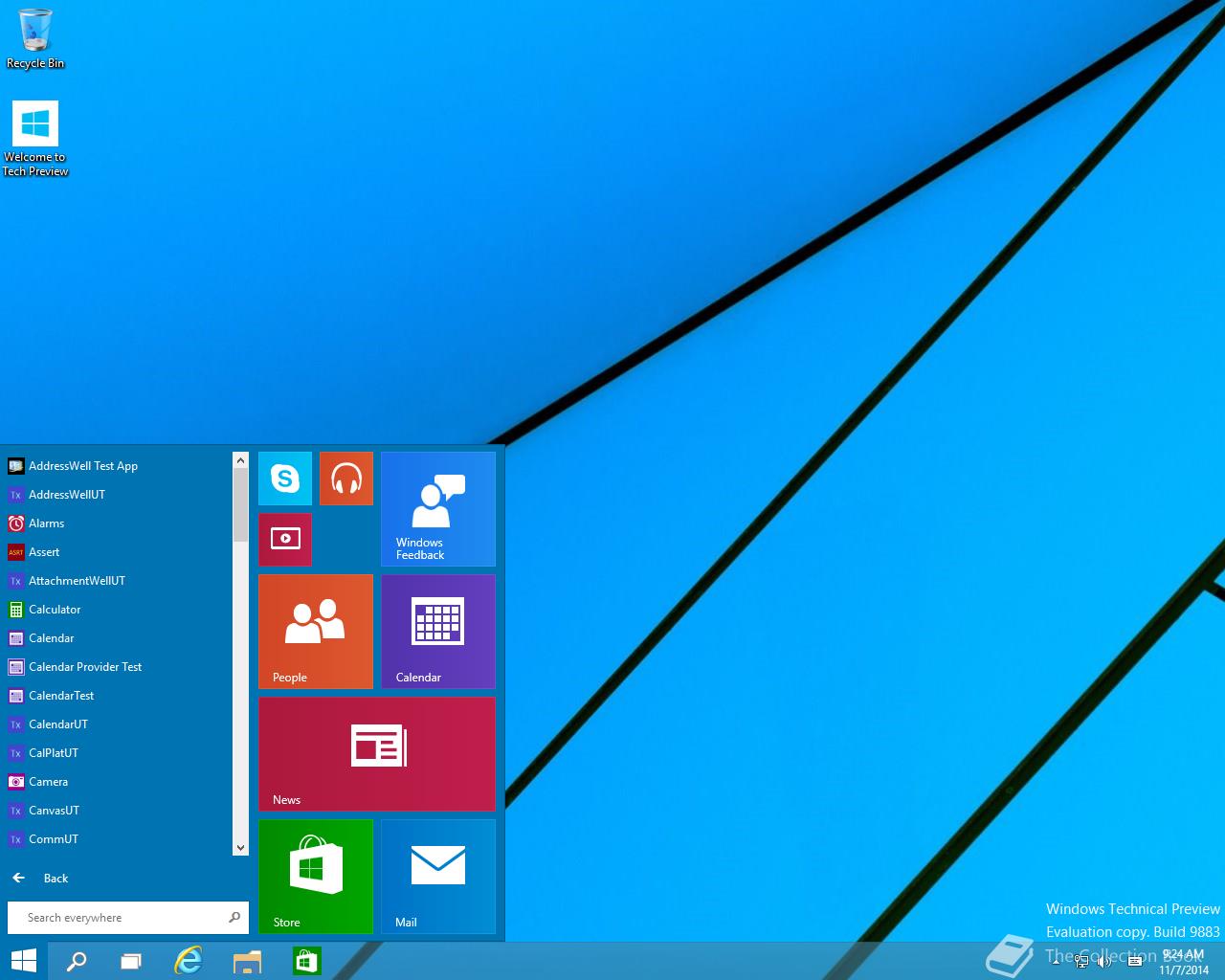Click Search everywhere input field

pos(128,918)
